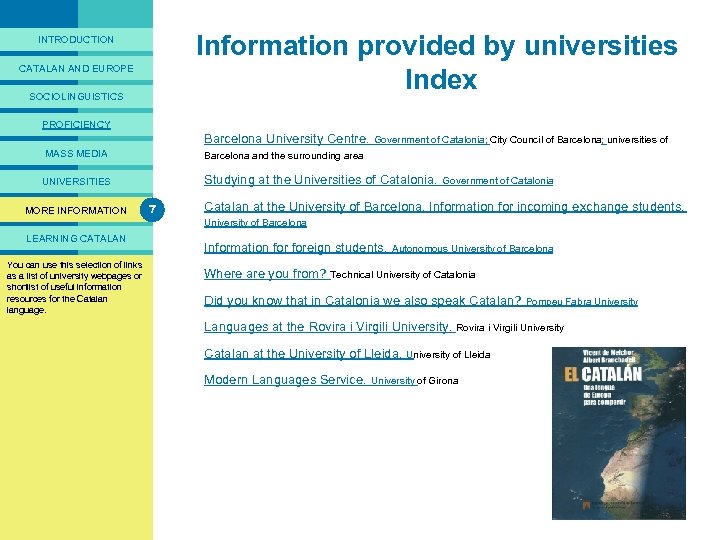The height and width of the screenshot is (540, 720).
Task: Go to the CATALAN AND EUROPE section
Action: coord(76,68)
